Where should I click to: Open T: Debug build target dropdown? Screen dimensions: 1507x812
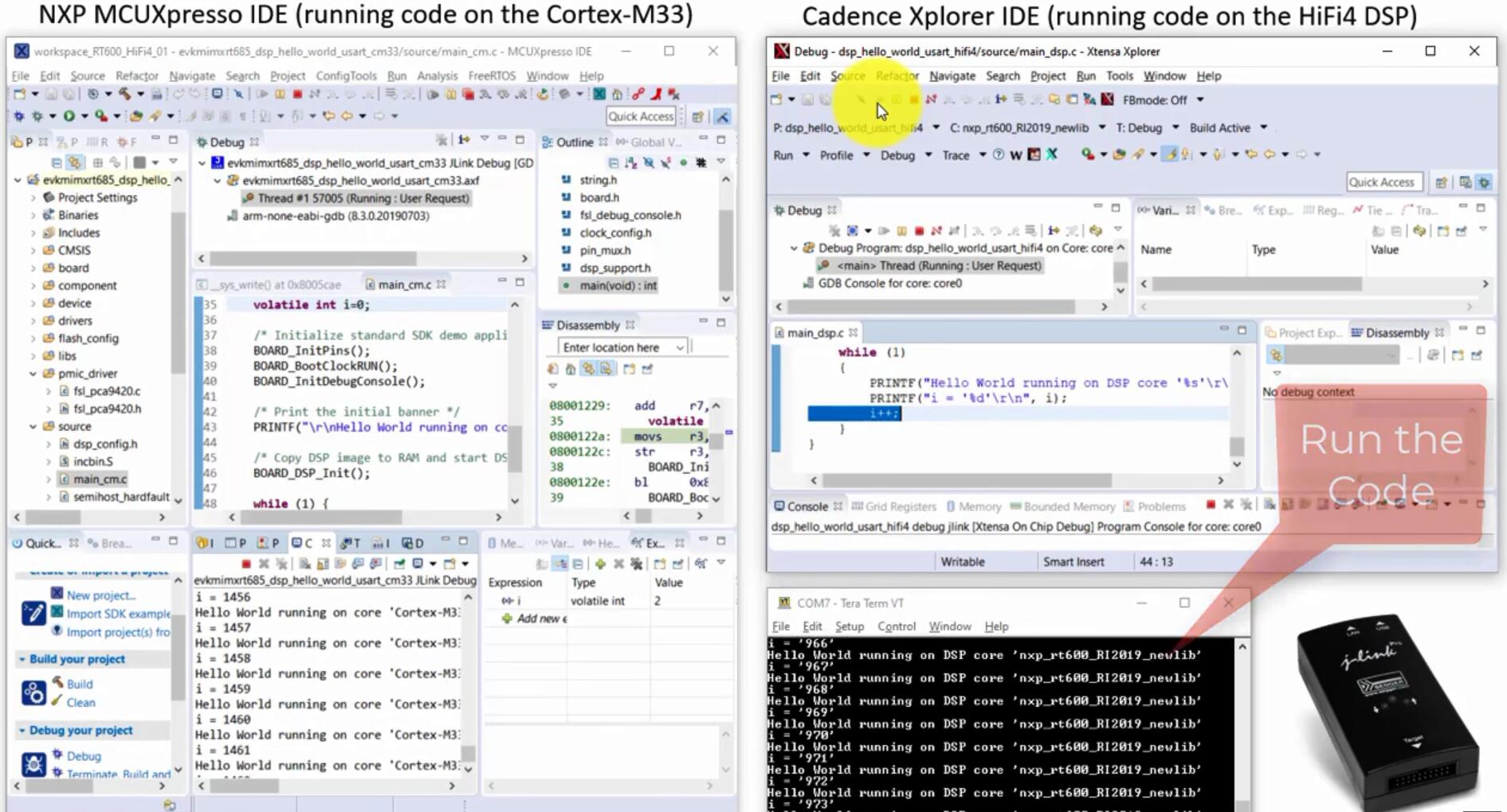[x=1175, y=127]
